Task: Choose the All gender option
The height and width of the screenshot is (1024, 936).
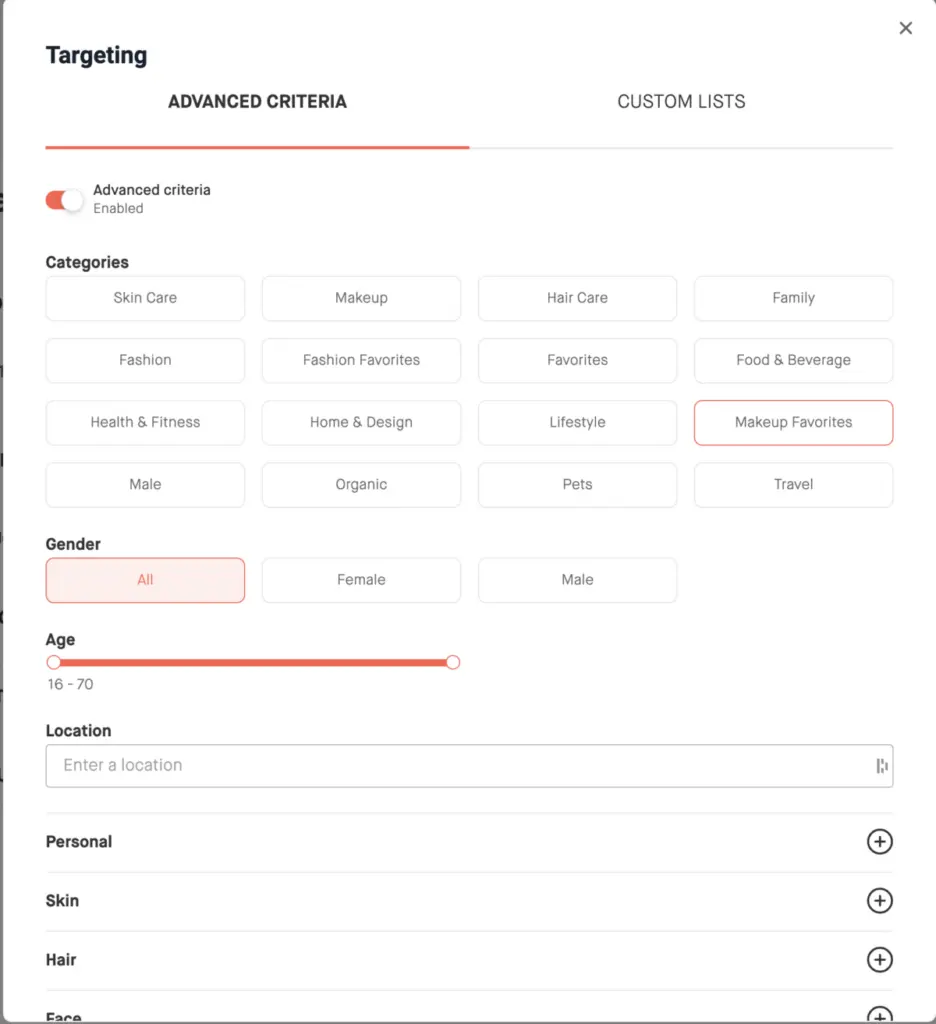Action: (145, 580)
